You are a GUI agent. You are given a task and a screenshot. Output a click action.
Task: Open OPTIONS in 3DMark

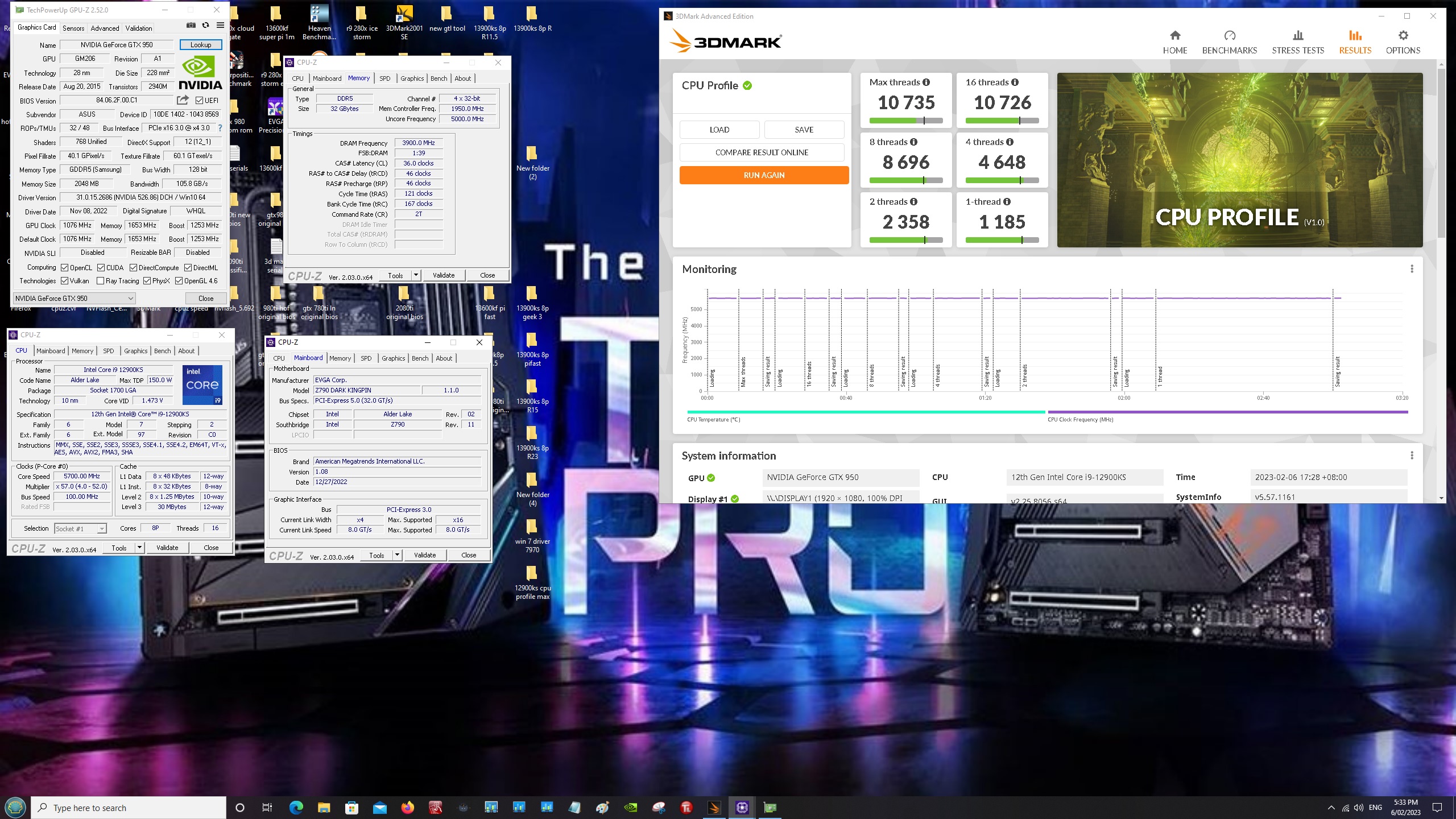pyautogui.click(x=1403, y=43)
